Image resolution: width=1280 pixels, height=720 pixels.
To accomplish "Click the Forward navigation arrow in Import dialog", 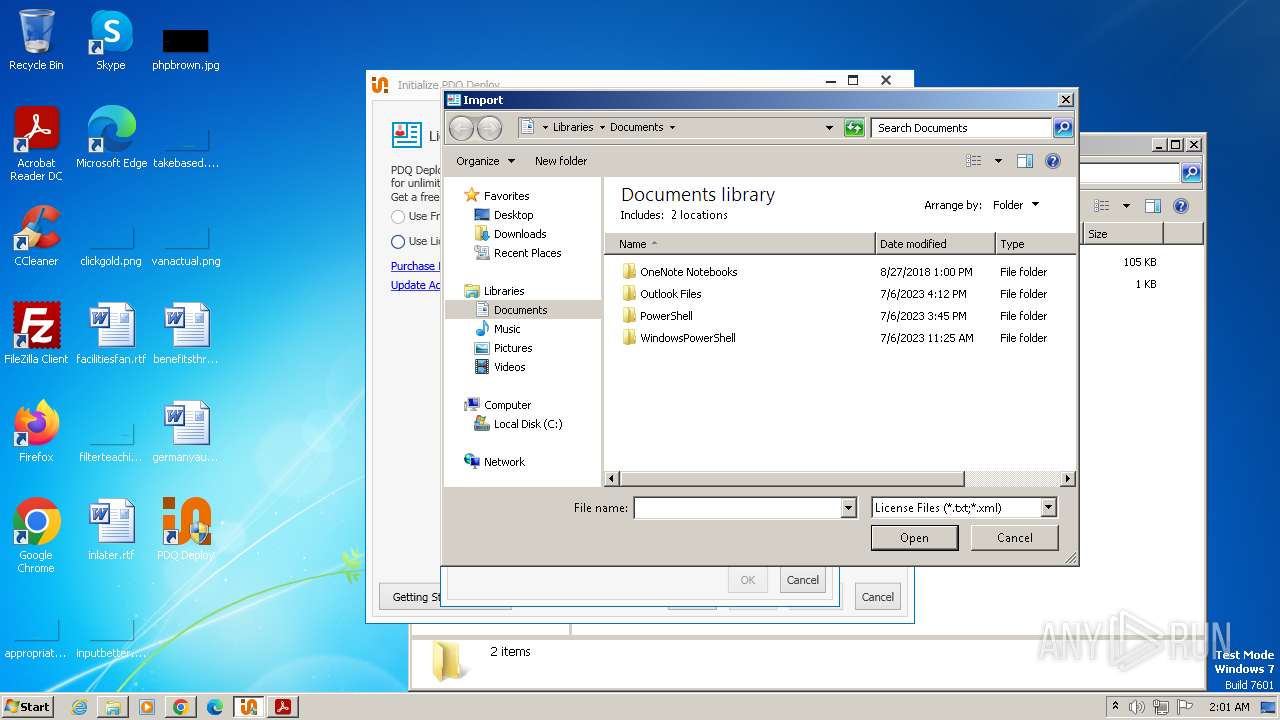I will pyautogui.click(x=489, y=128).
